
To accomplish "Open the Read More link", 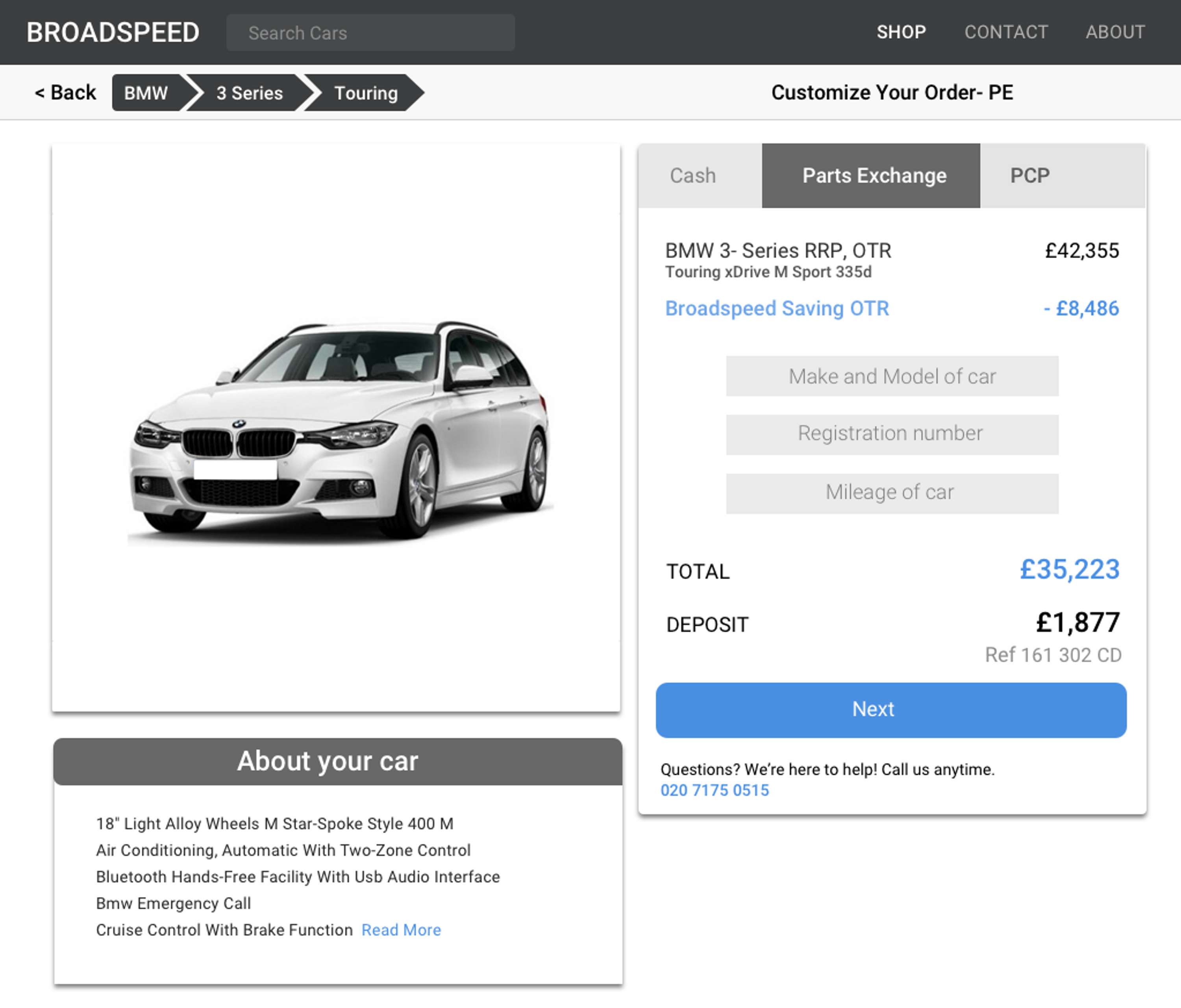I will (401, 930).
